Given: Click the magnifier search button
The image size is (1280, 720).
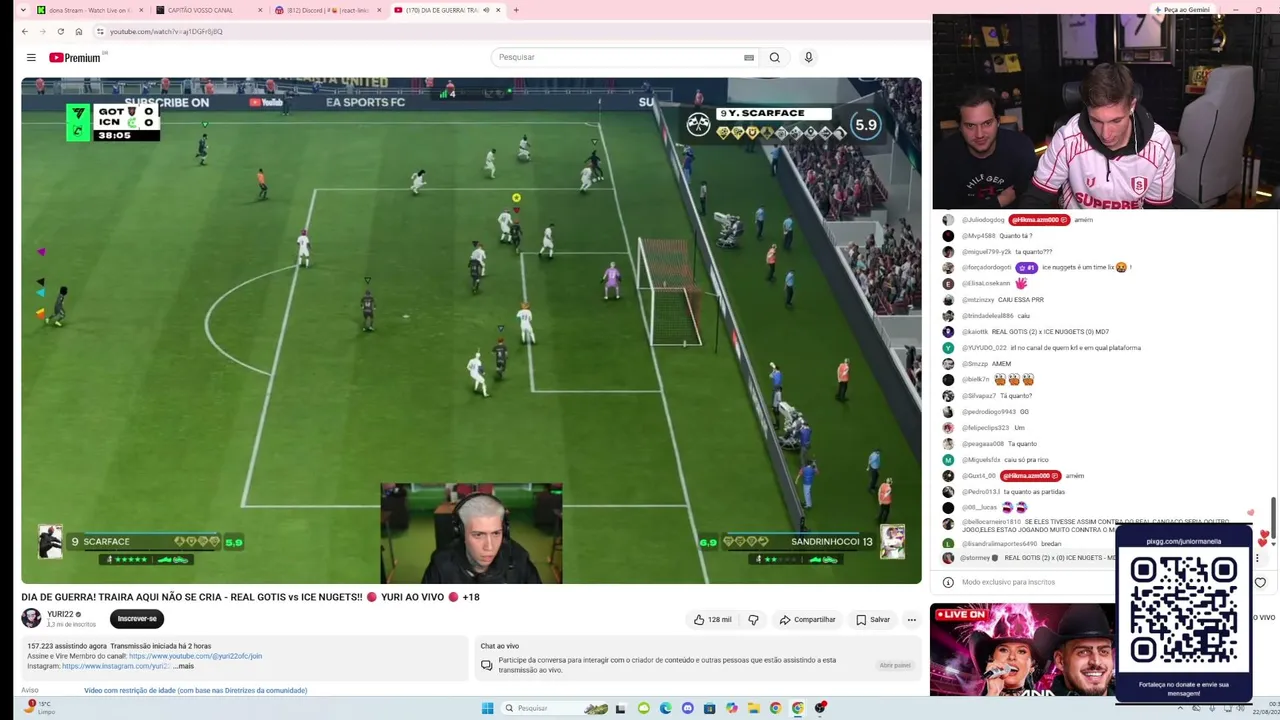Looking at the screenshot, I should coord(774,58).
